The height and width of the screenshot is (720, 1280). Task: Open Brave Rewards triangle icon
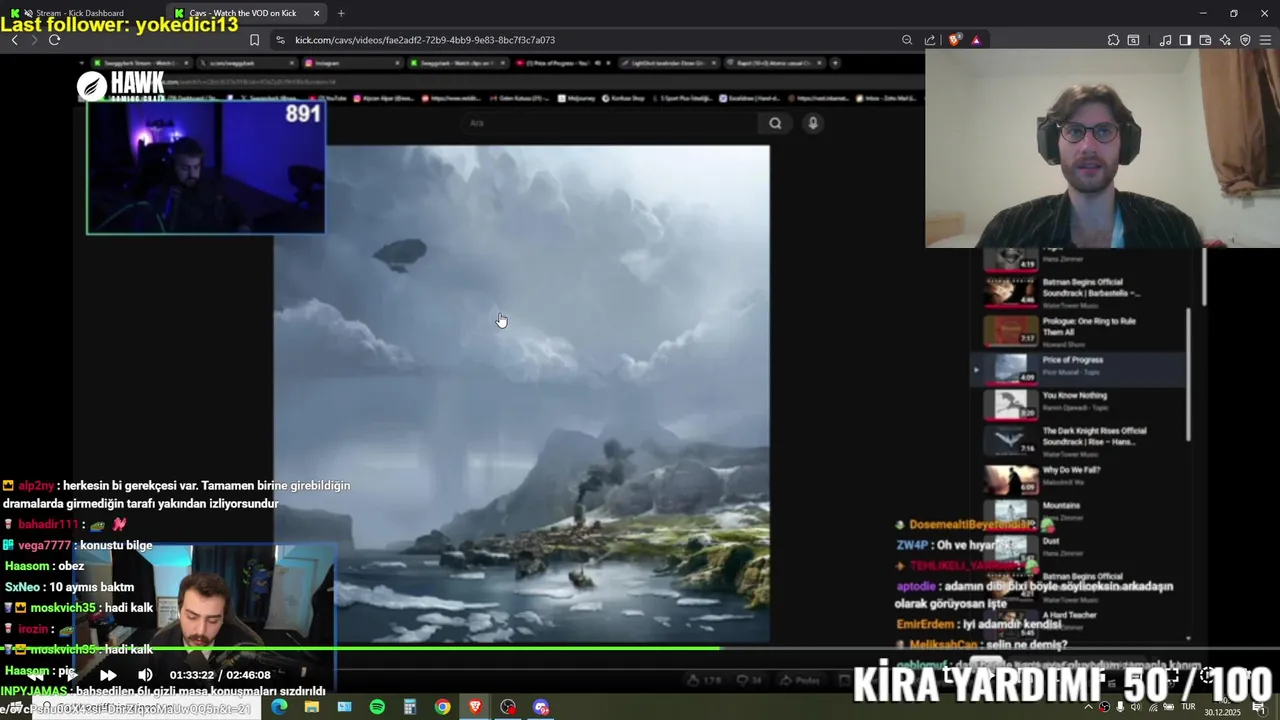pos(976,40)
